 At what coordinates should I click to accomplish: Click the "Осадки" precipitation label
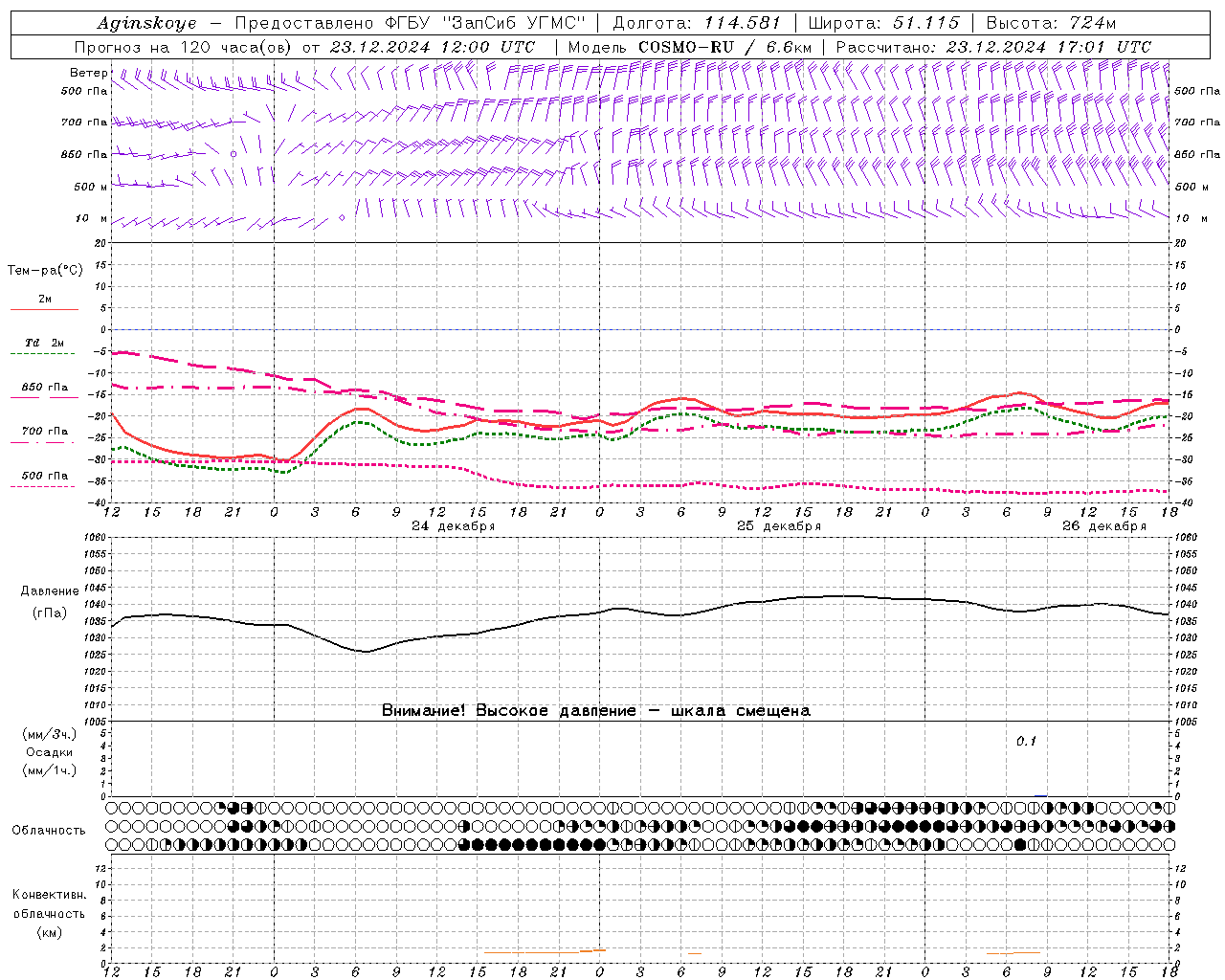point(50,752)
